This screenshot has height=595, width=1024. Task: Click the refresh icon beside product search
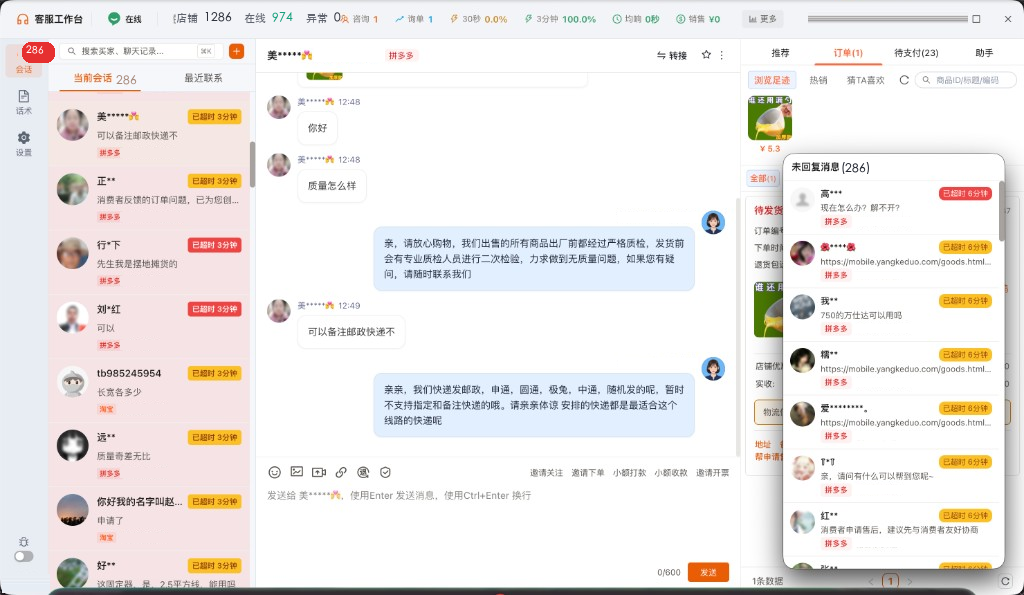point(904,80)
